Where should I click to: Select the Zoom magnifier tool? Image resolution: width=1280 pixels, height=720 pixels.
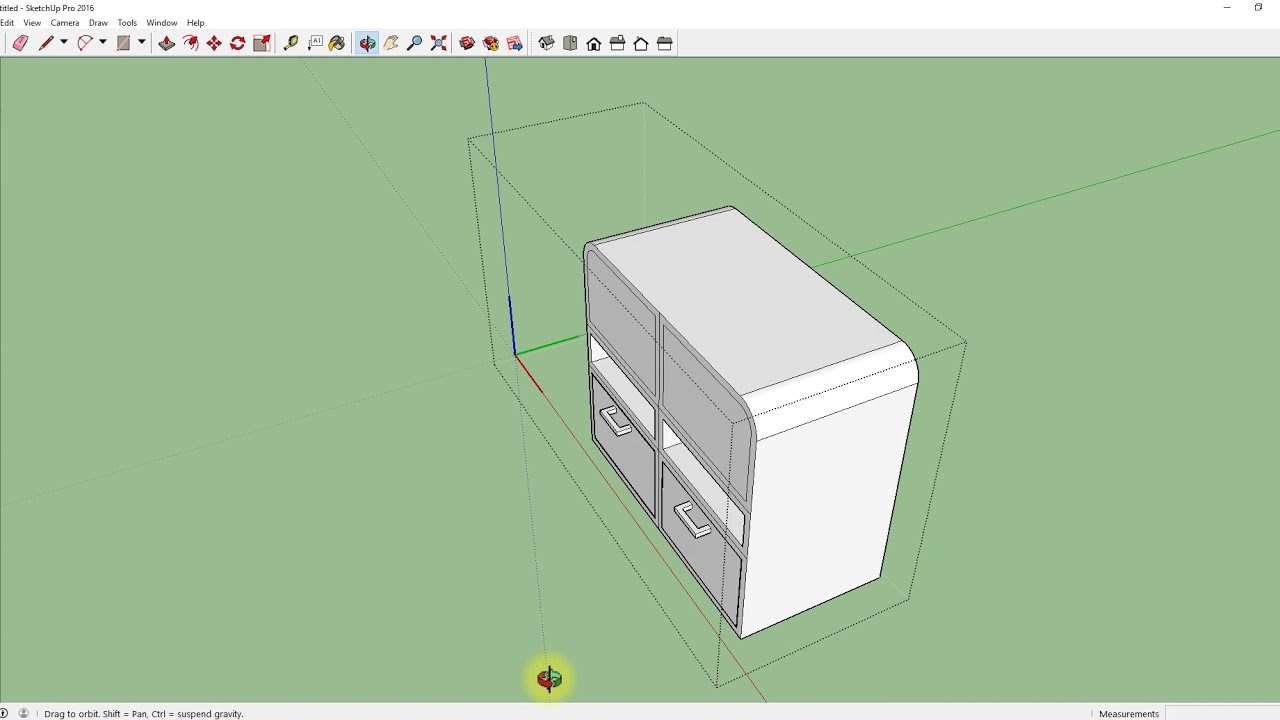pyautogui.click(x=415, y=43)
